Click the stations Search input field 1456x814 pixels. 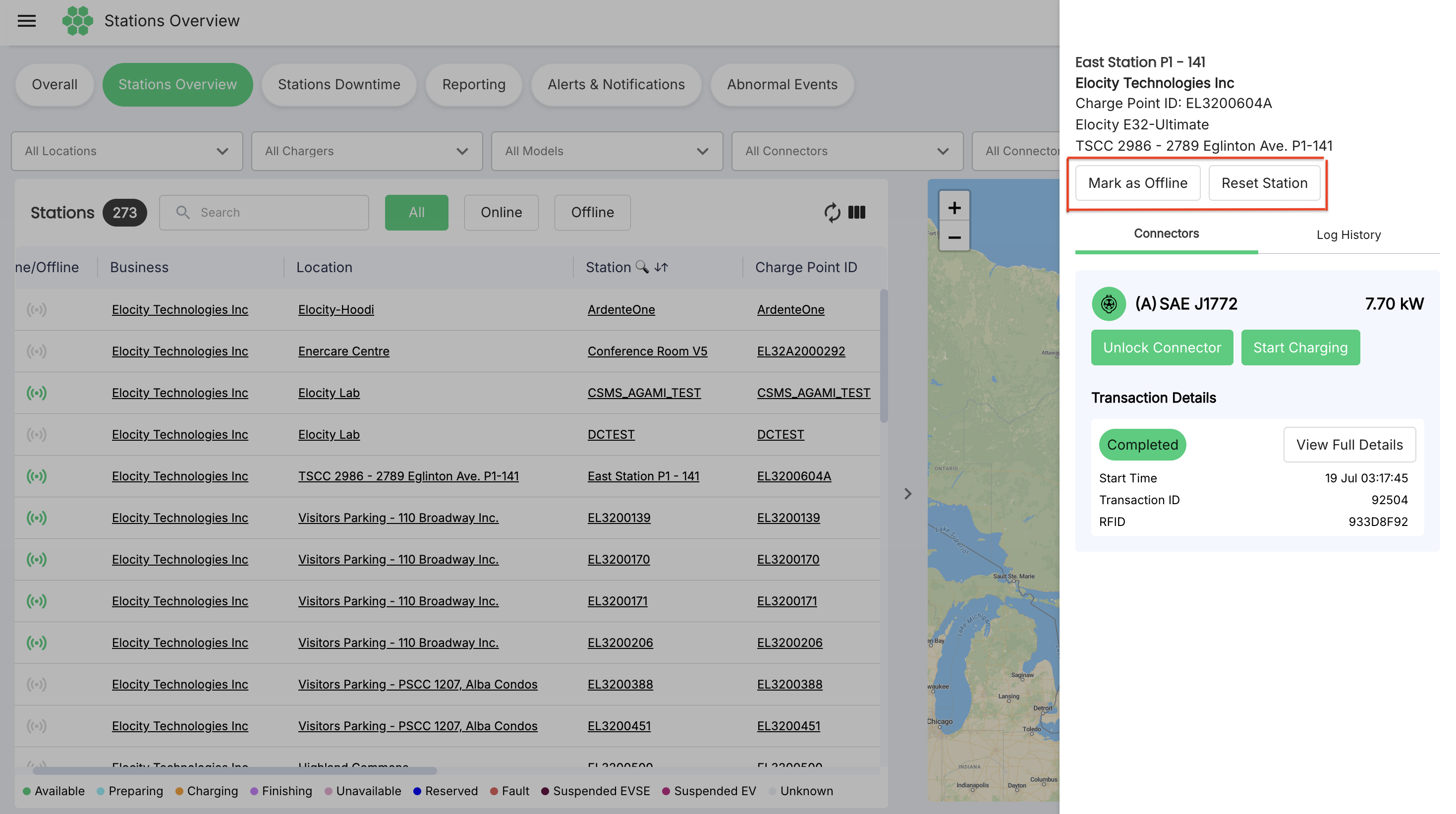pos(264,213)
